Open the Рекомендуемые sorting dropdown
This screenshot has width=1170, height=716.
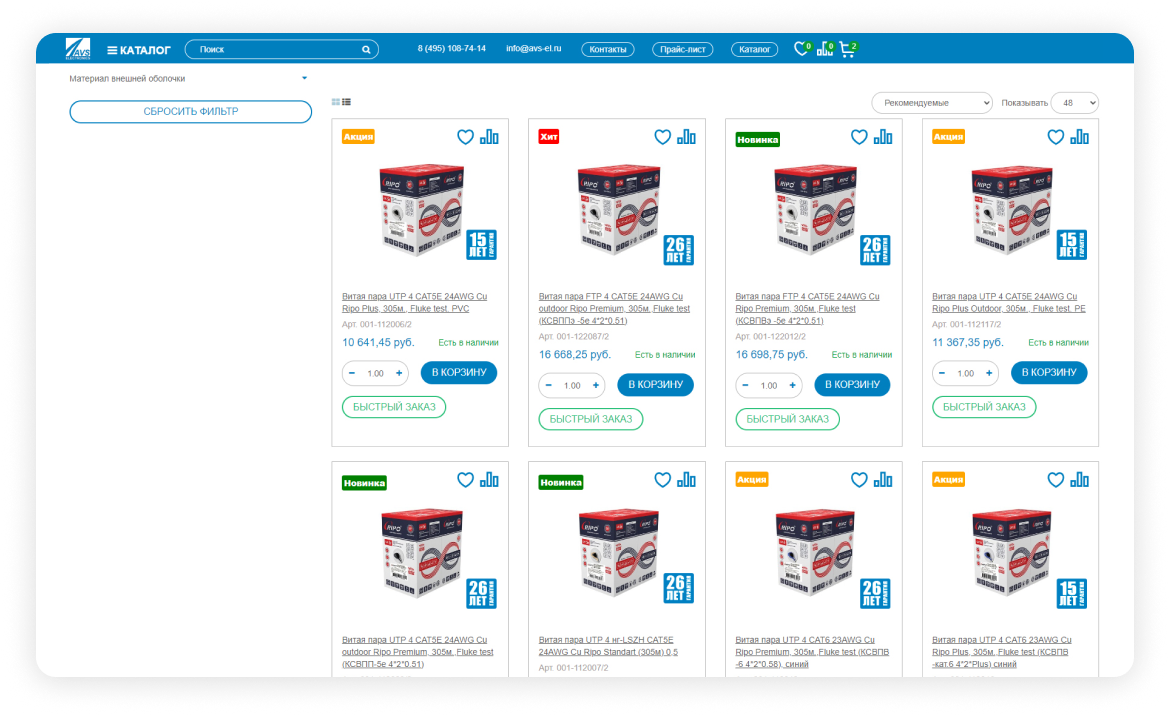point(932,103)
